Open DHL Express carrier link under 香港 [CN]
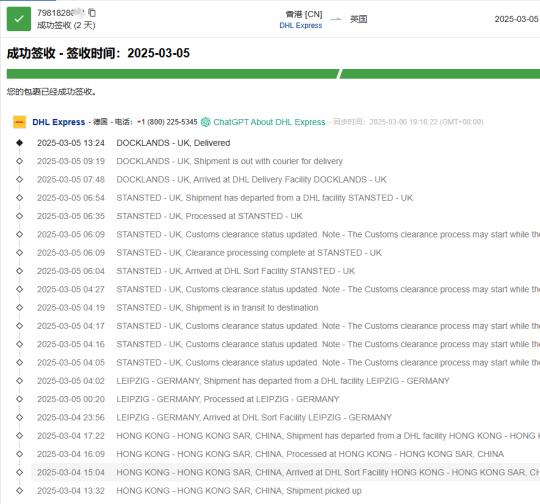540x504 pixels. tap(301, 25)
